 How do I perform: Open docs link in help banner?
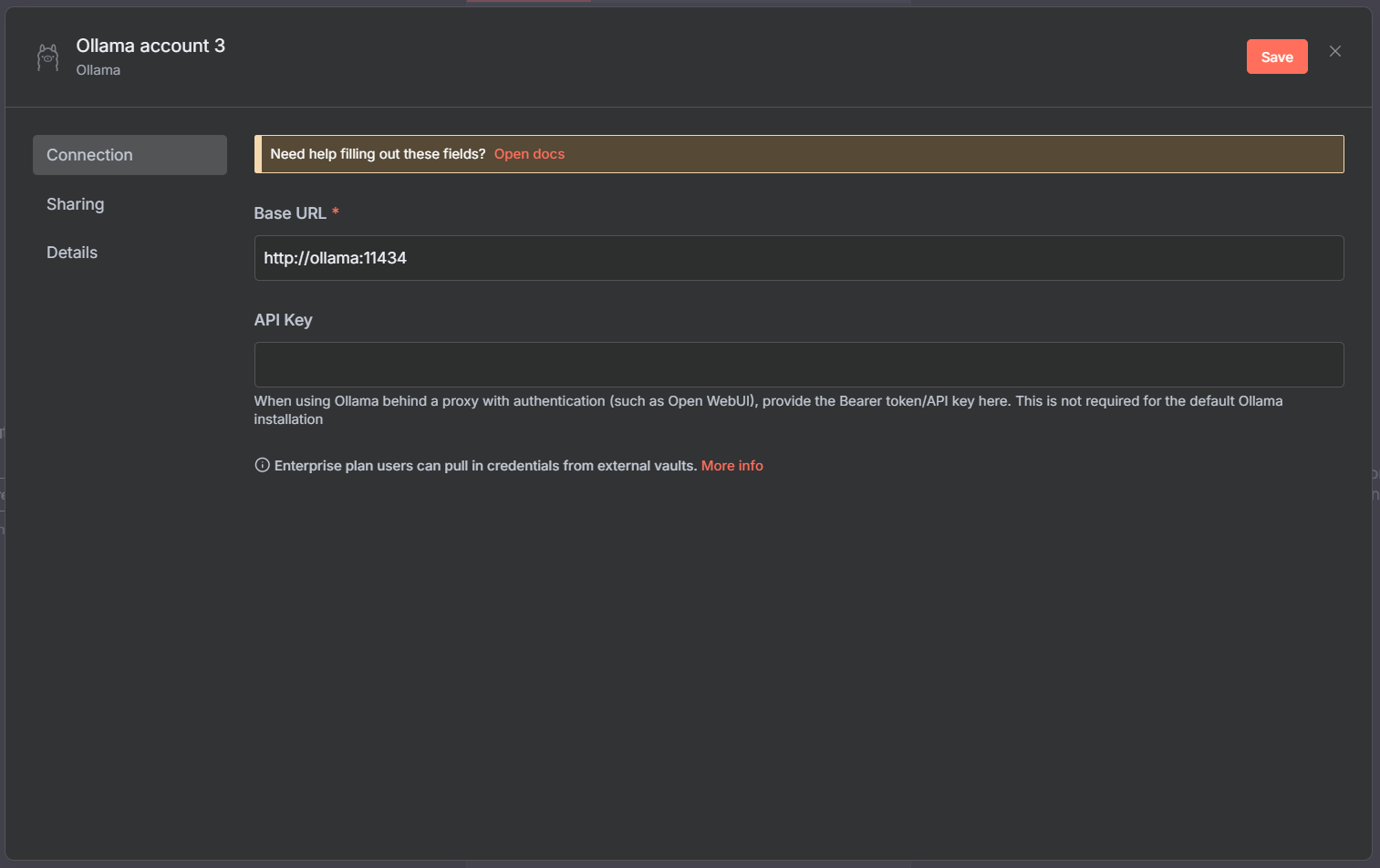pyautogui.click(x=529, y=154)
